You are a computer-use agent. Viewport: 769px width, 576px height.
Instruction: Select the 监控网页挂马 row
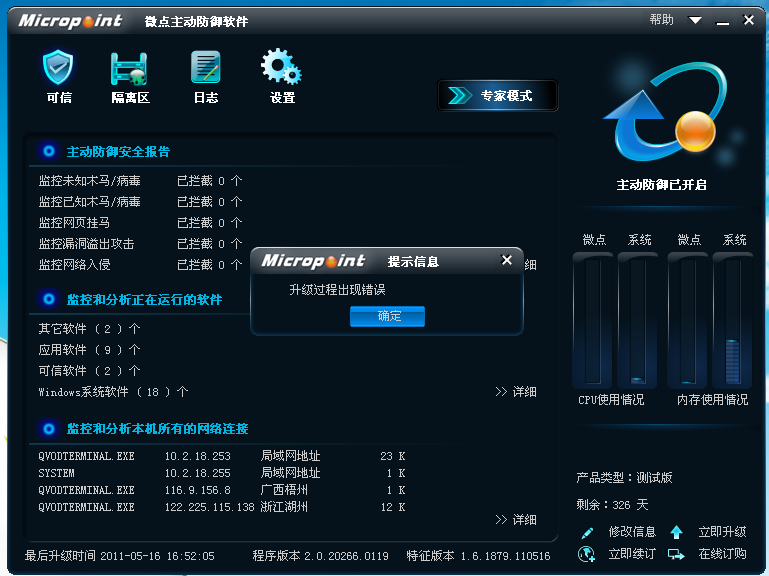140,223
